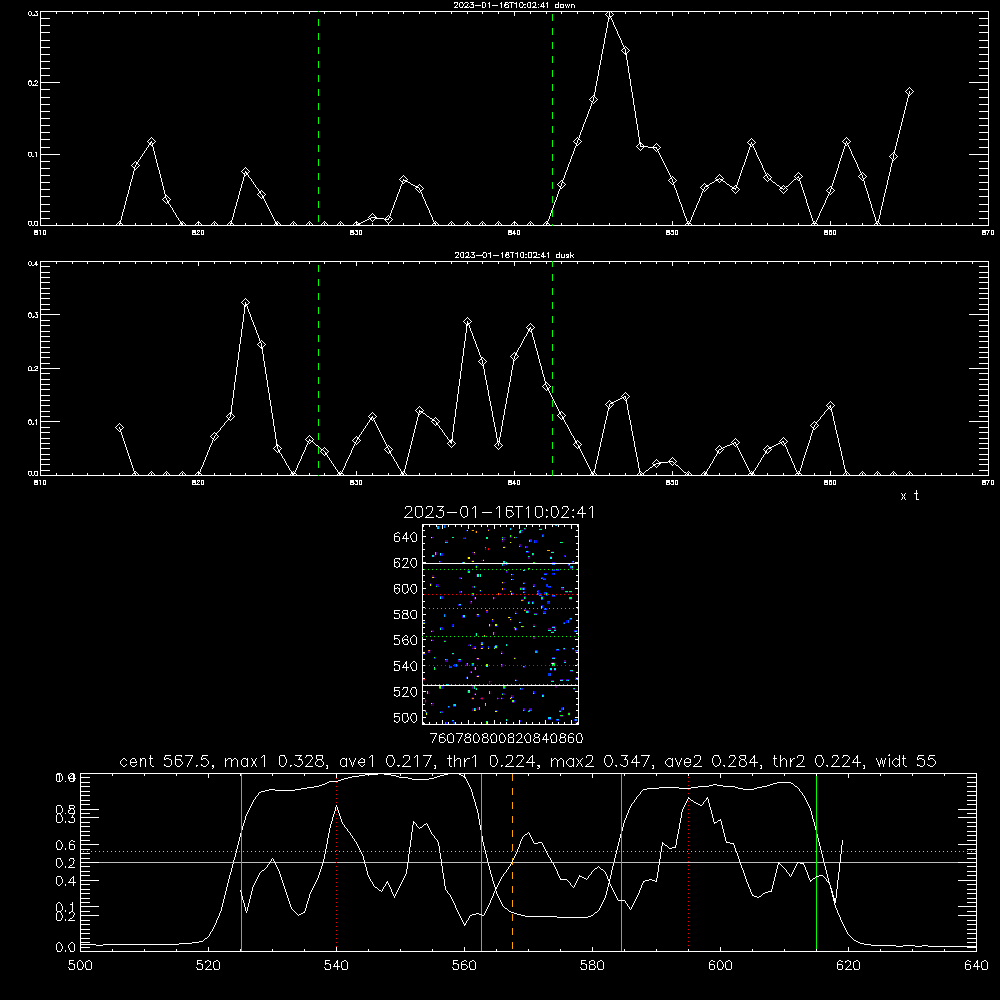The image size is (1000, 1000).
Task: Click red dotted vertical line at 540 in bottom plot
Action: tap(336, 862)
